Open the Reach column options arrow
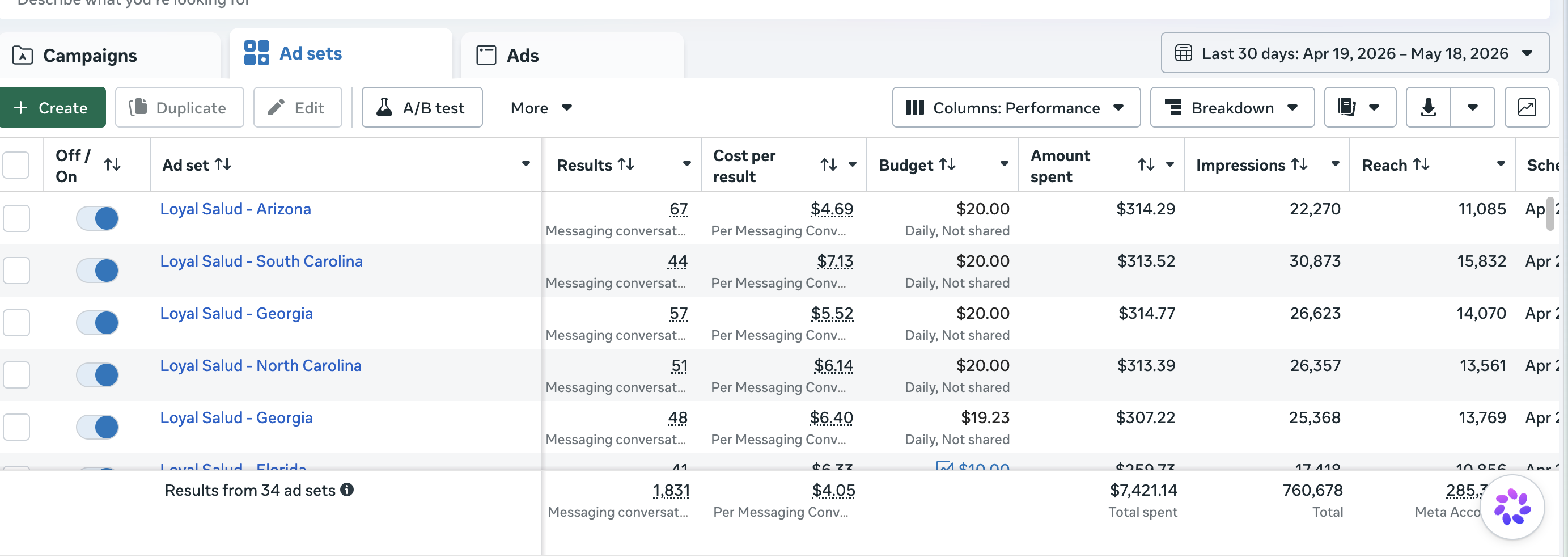 [x=1501, y=164]
